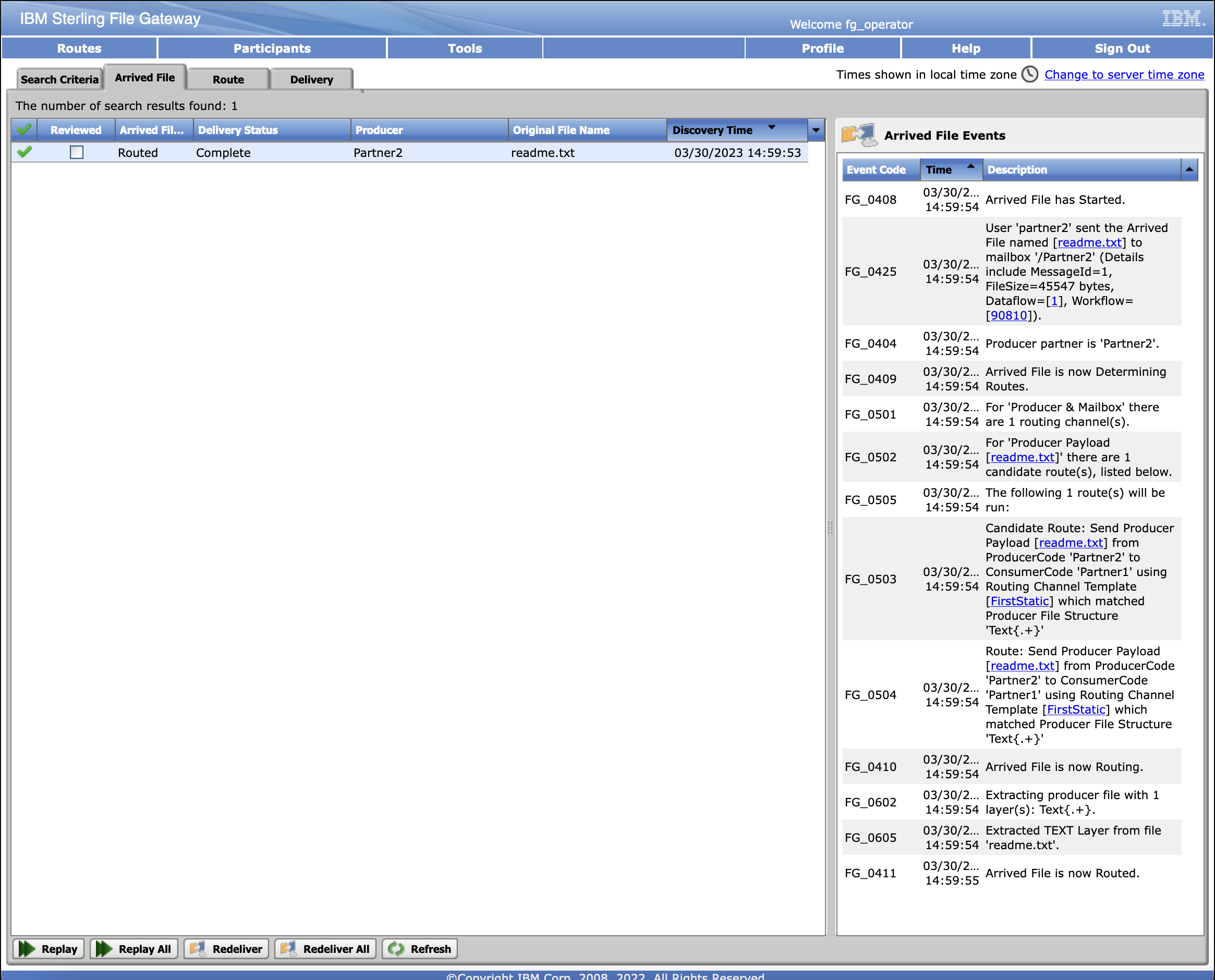Sort by Delivery Status column header
The width and height of the screenshot is (1215, 980).
point(272,130)
